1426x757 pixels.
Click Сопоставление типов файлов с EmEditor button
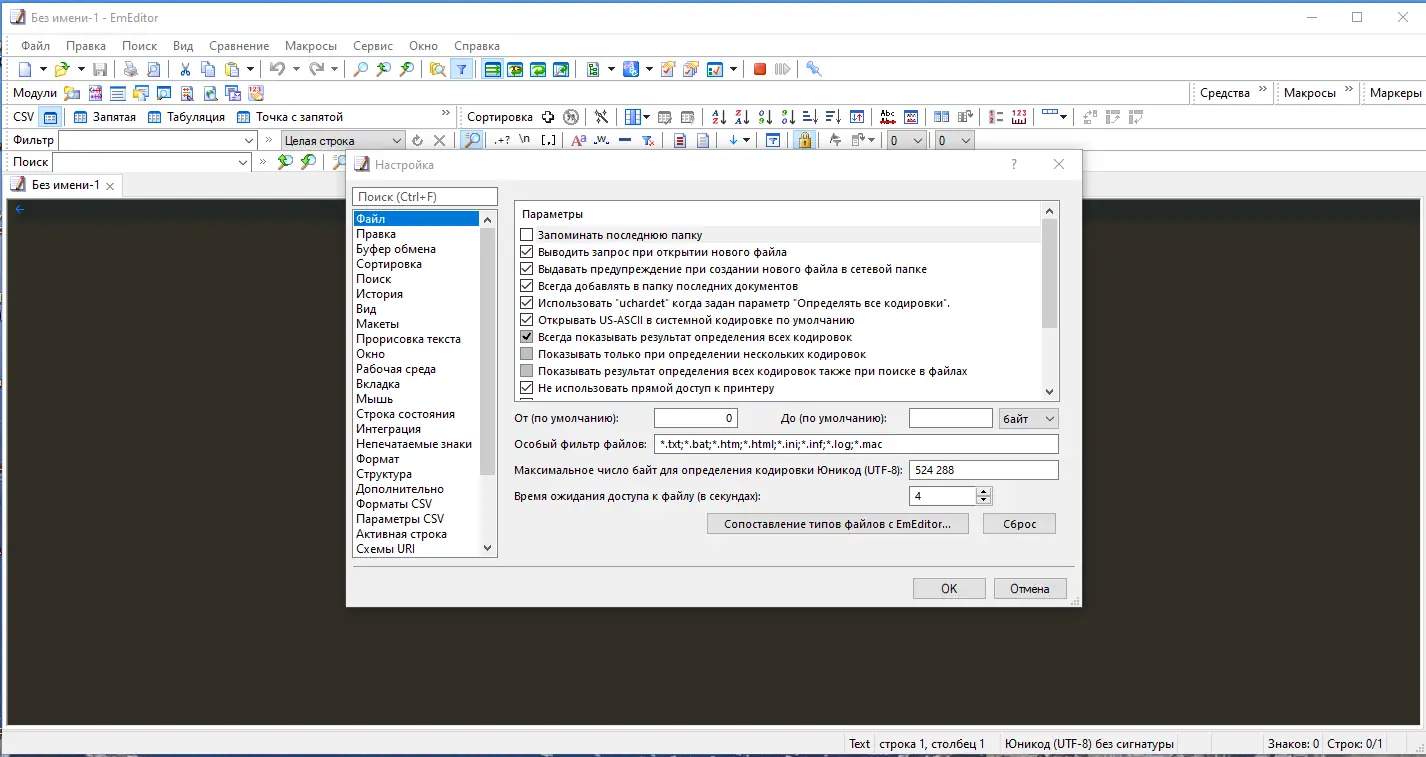(x=837, y=523)
